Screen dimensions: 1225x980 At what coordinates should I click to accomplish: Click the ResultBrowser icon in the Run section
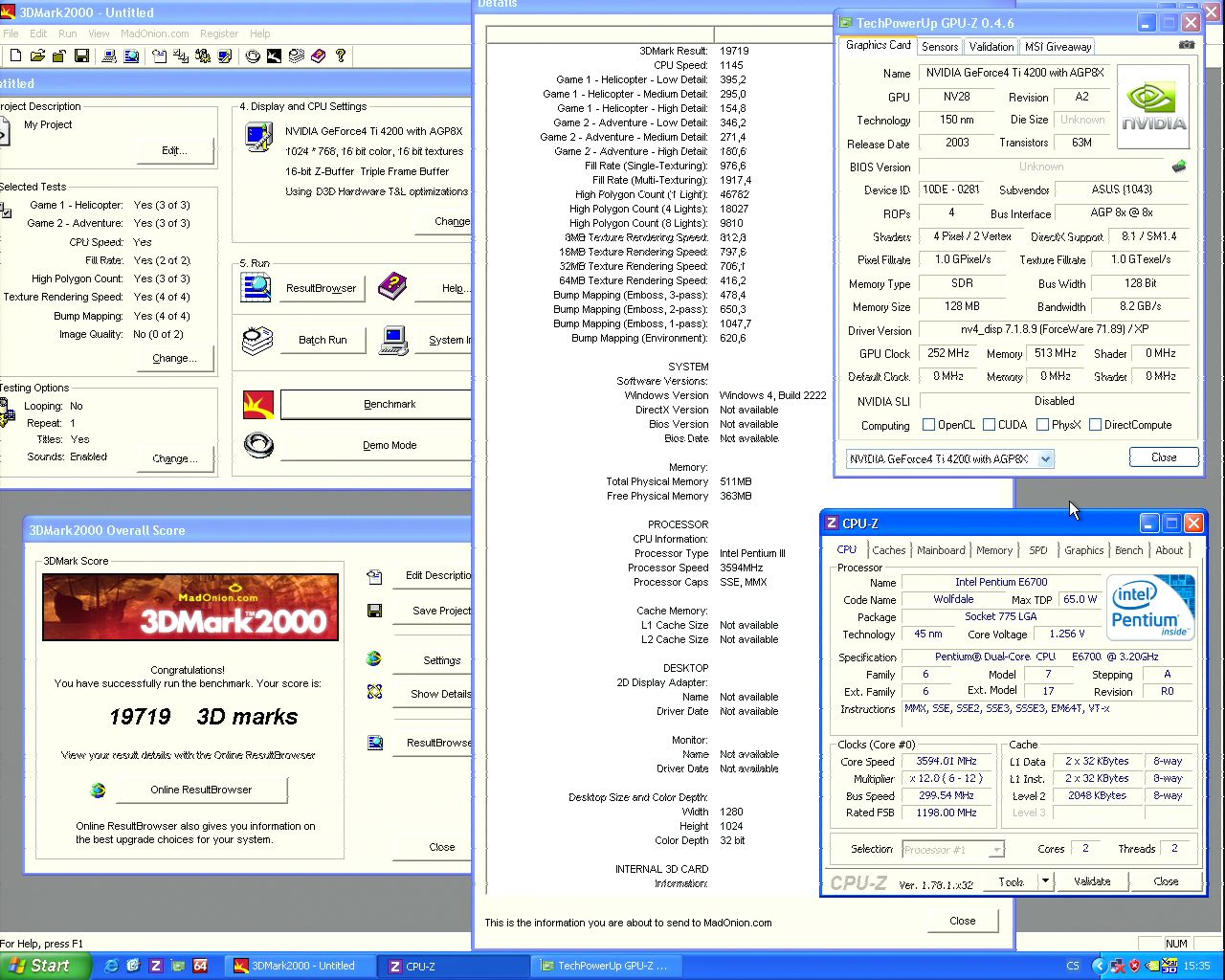pos(256,287)
